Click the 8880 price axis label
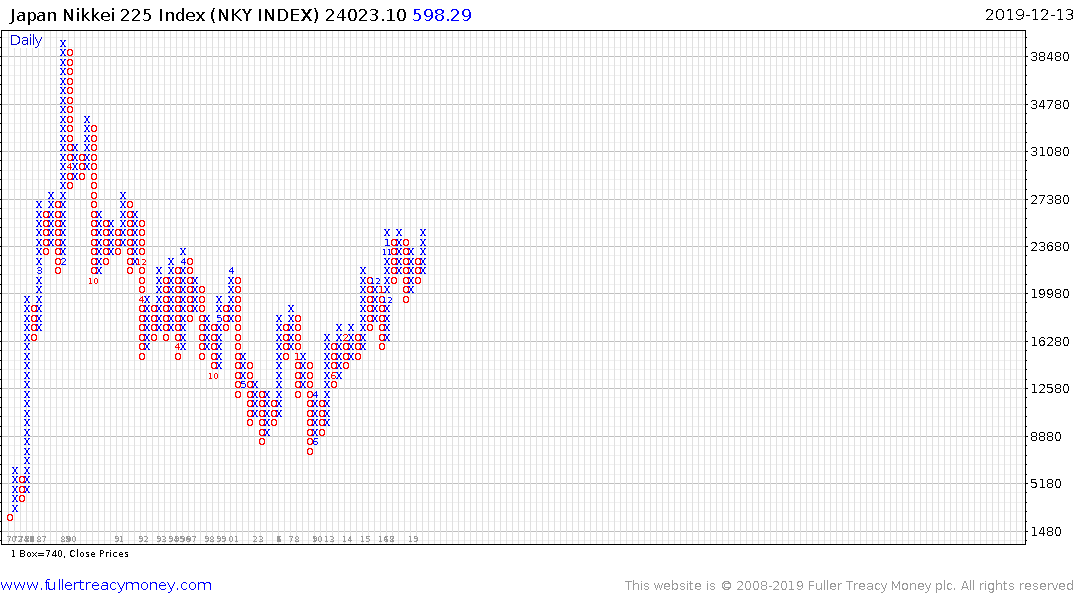 [x=1050, y=437]
